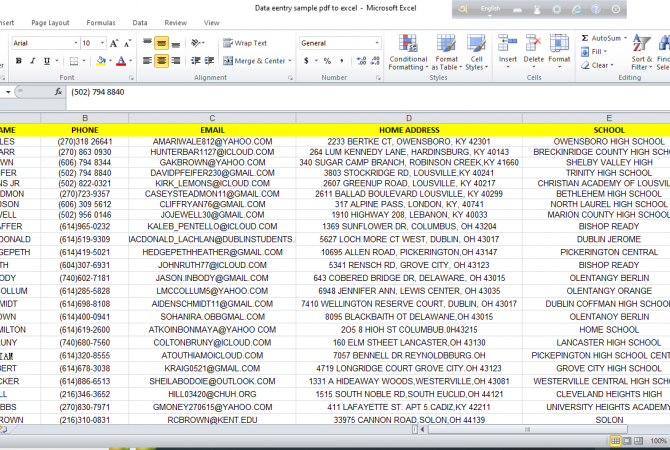Decrease font size with Shrink Font
The width and height of the screenshot is (670, 450).
click(x=127, y=43)
